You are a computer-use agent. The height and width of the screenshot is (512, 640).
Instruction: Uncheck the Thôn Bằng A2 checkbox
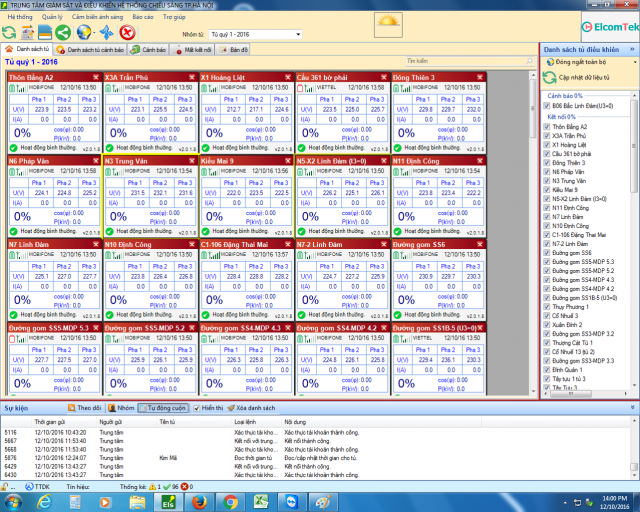tap(546, 127)
